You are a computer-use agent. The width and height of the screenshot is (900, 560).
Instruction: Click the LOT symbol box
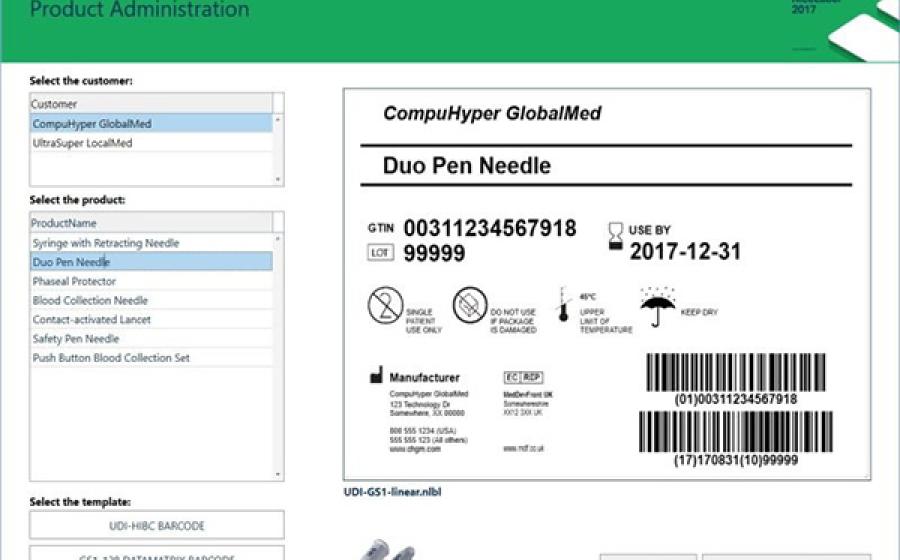pos(381,252)
